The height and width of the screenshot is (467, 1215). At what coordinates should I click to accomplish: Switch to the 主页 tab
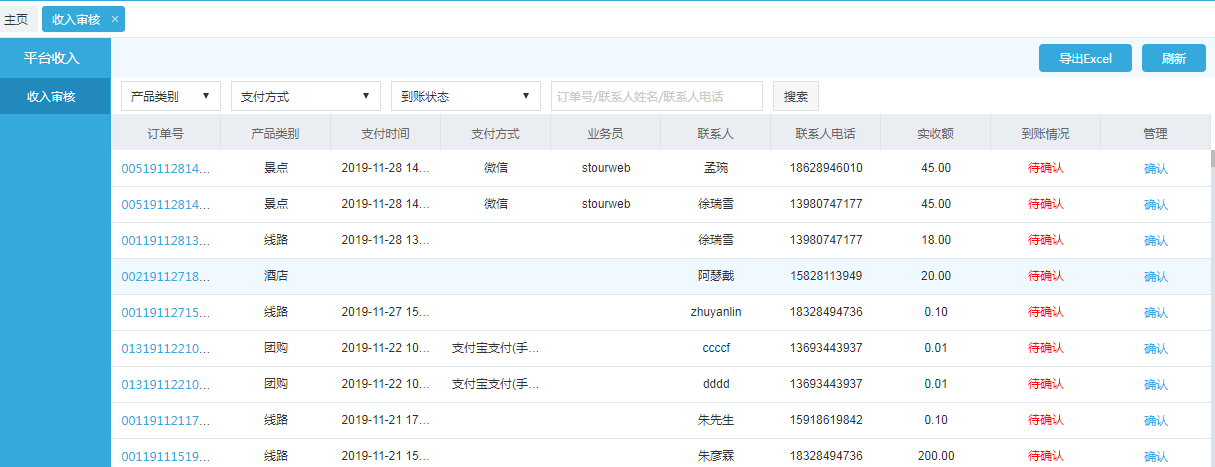pyautogui.click(x=17, y=19)
